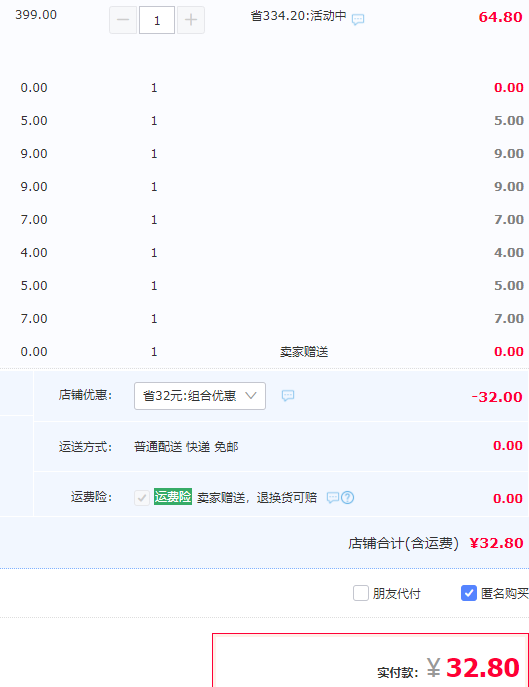529x687 pixels.
Task: Open the chat bubble icon beside 活动中
Action: (x=358, y=19)
